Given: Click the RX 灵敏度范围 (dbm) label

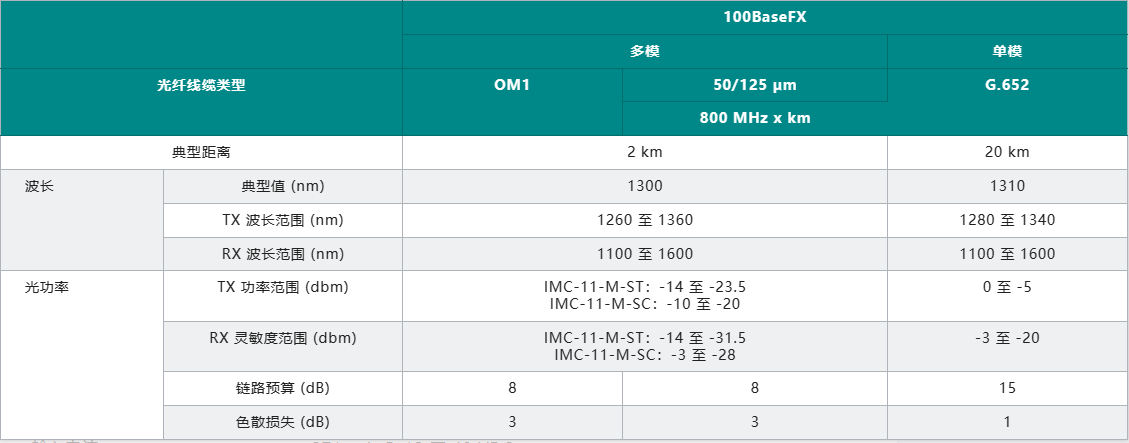Looking at the screenshot, I should [x=282, y=338].
